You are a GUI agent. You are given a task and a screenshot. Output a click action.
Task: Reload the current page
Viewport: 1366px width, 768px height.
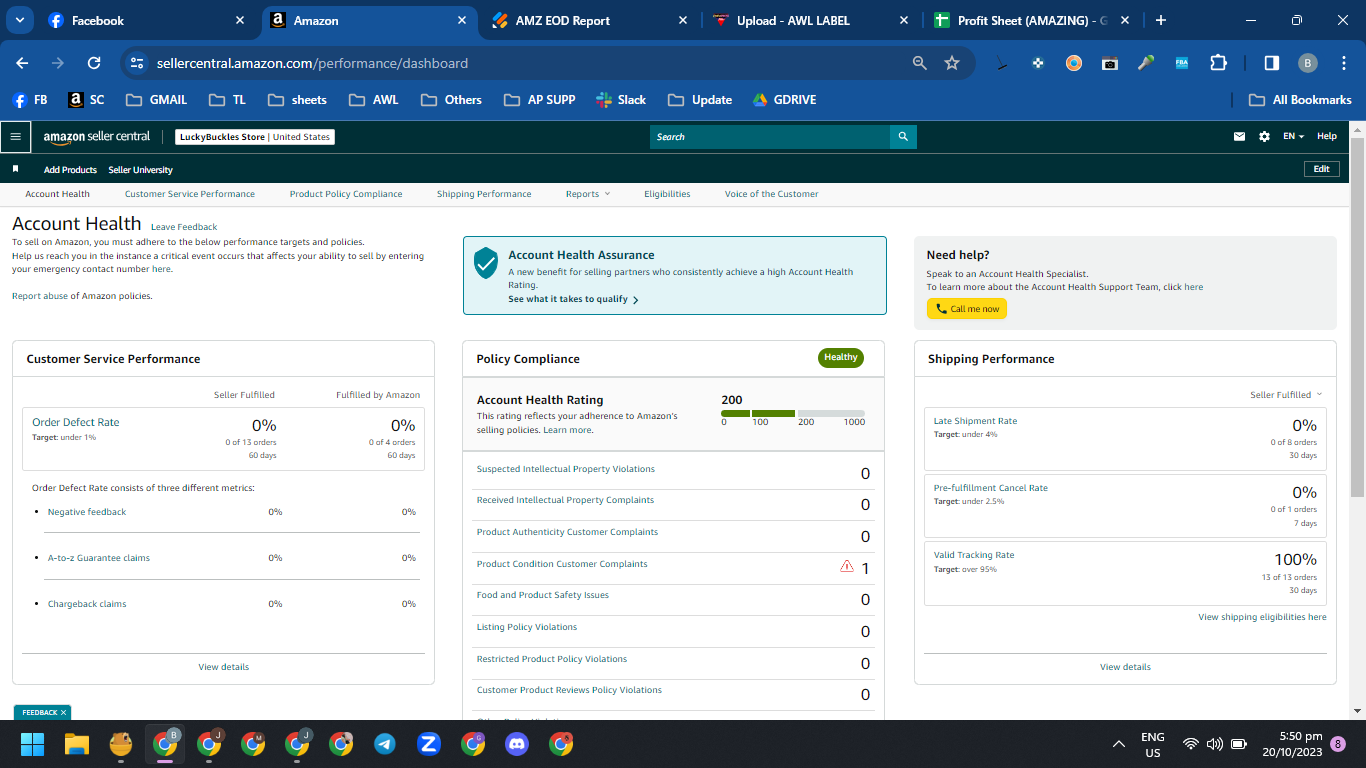click(94, 63)
